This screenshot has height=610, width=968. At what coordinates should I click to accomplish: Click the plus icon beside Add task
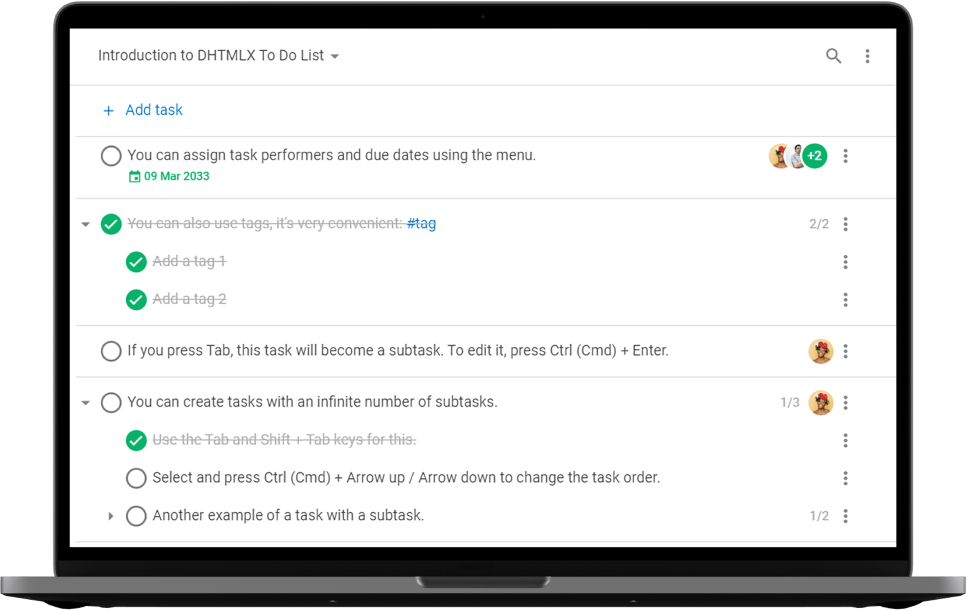(x=109, y=110)
